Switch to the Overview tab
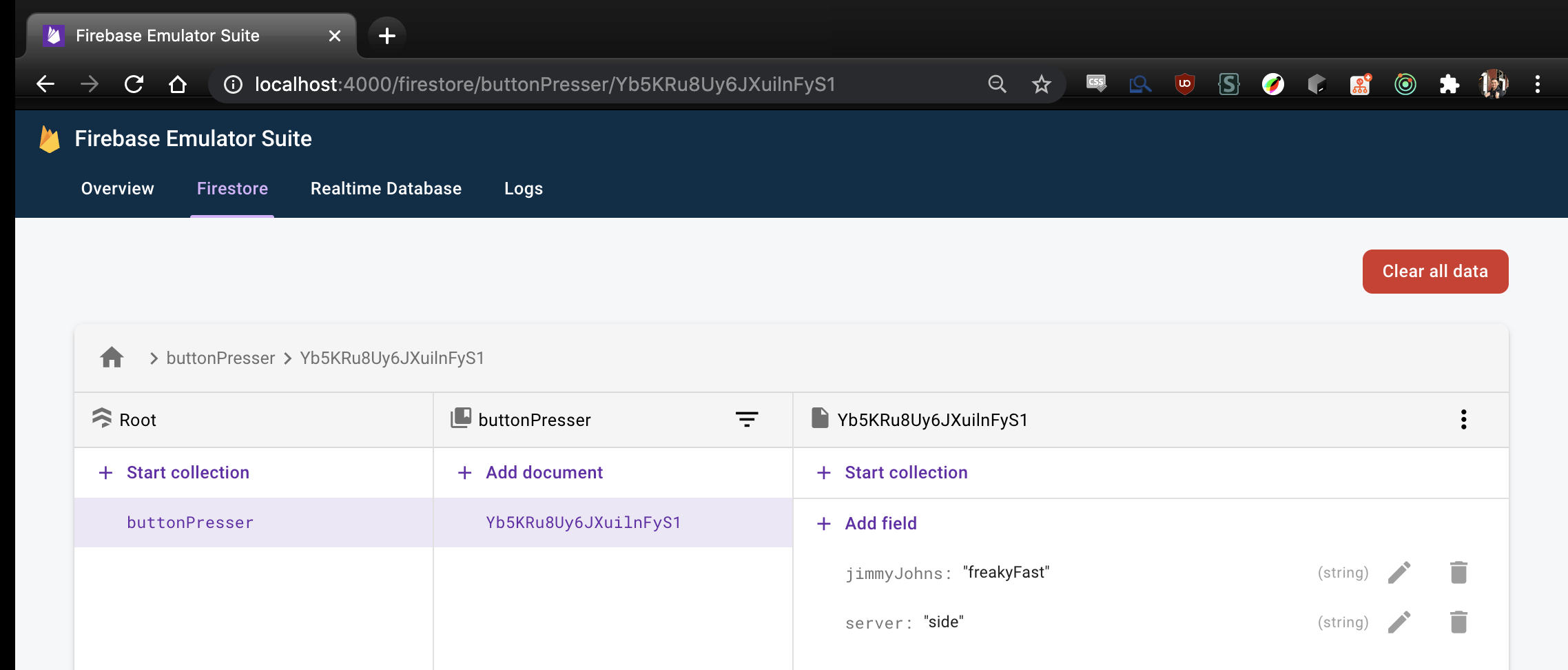Image resolution: width=1568 pixels, height=670 pixels. pos(116,188)
